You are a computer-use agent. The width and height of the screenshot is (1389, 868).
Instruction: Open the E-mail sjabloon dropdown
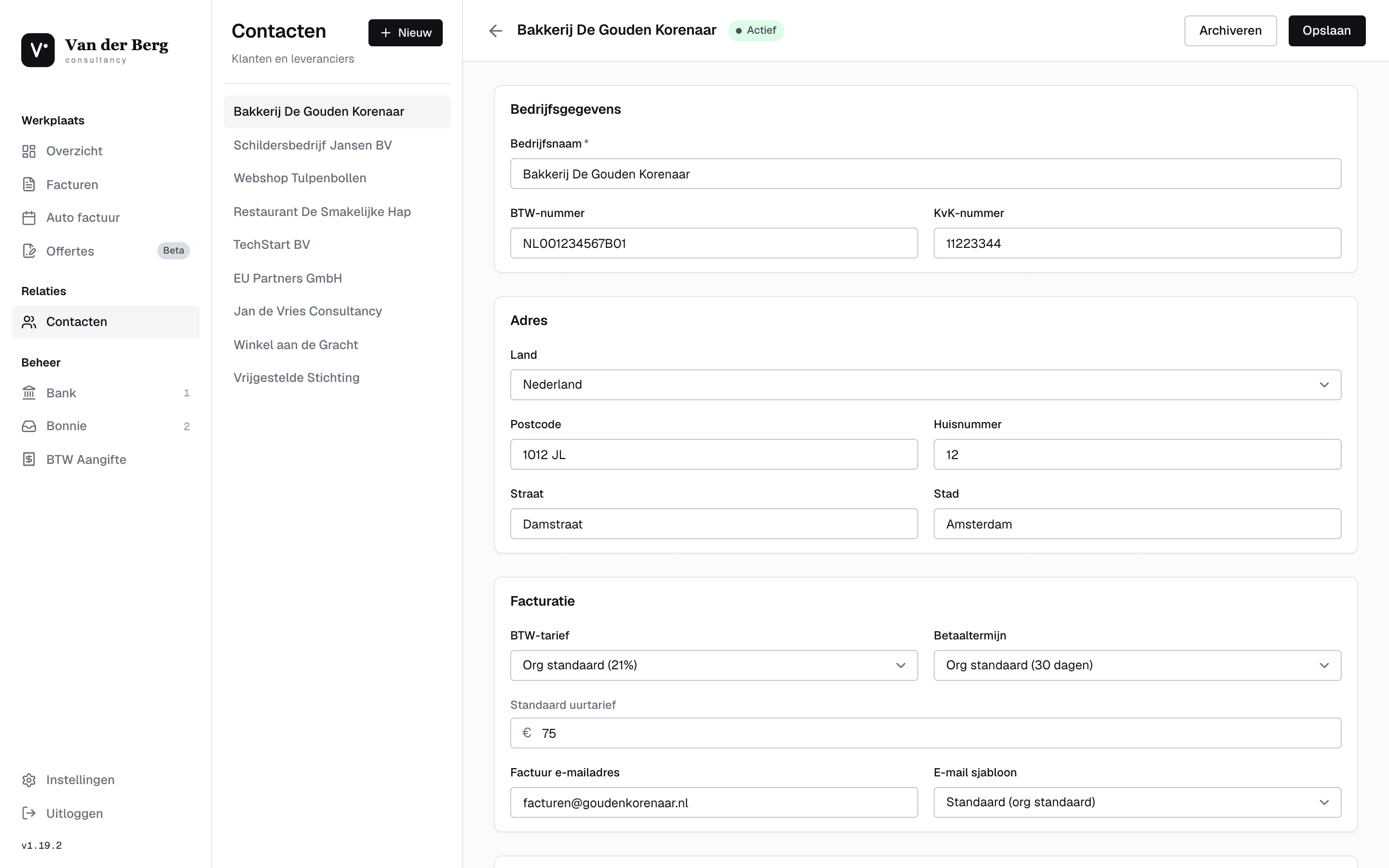click(1137, 802)
